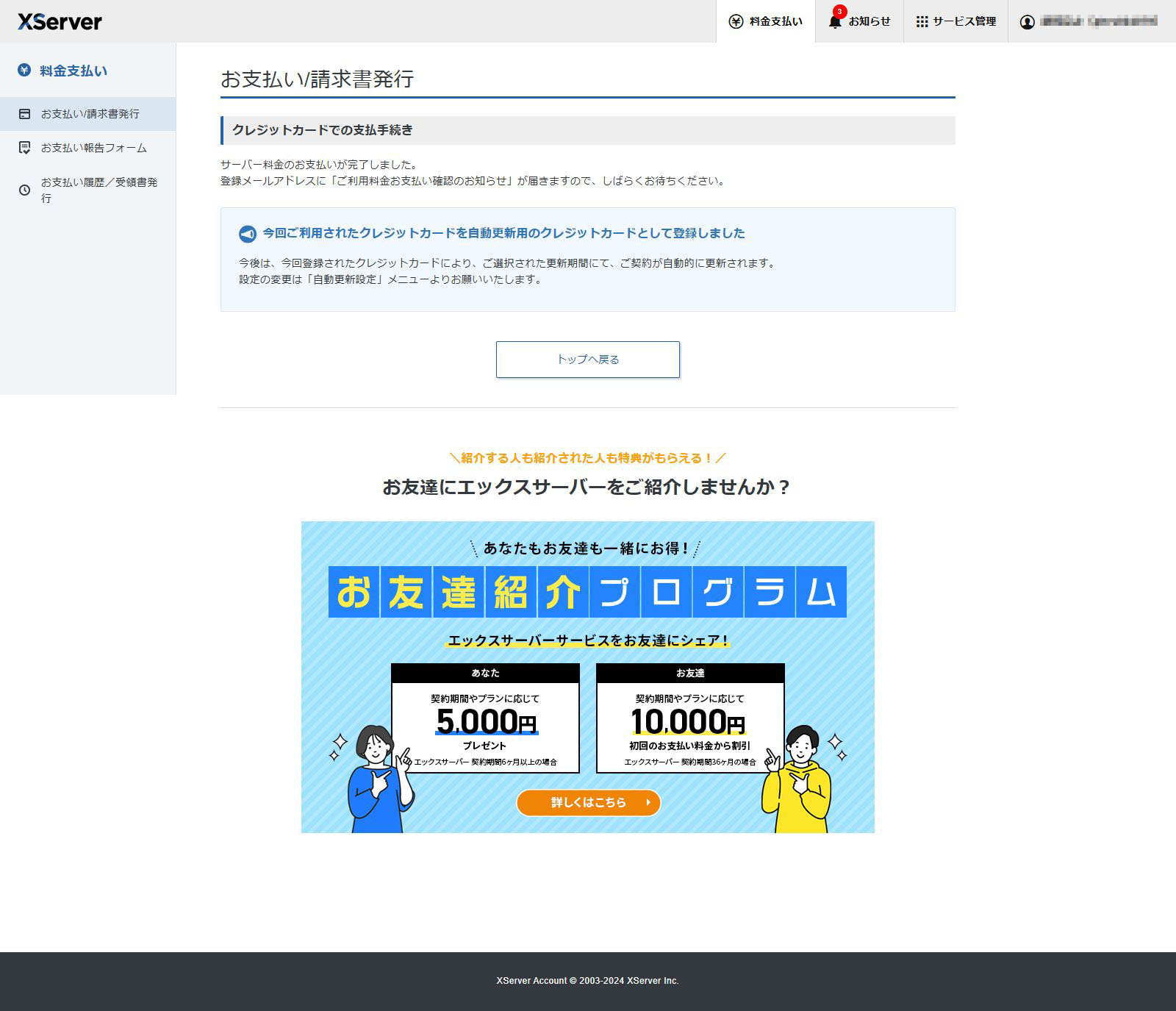Click the banner text エックスサーバーサービスをお友達にシェア!
Viewport: 1176px width, 1011px height.
[588, 640]
